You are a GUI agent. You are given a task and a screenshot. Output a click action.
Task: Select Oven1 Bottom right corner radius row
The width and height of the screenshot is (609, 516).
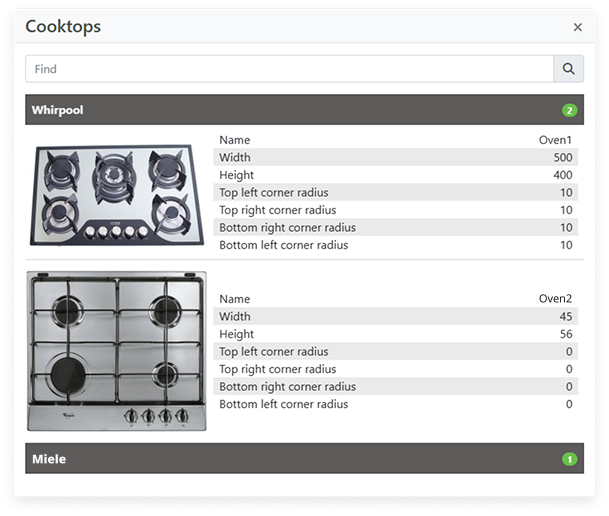tap(395, 227)
